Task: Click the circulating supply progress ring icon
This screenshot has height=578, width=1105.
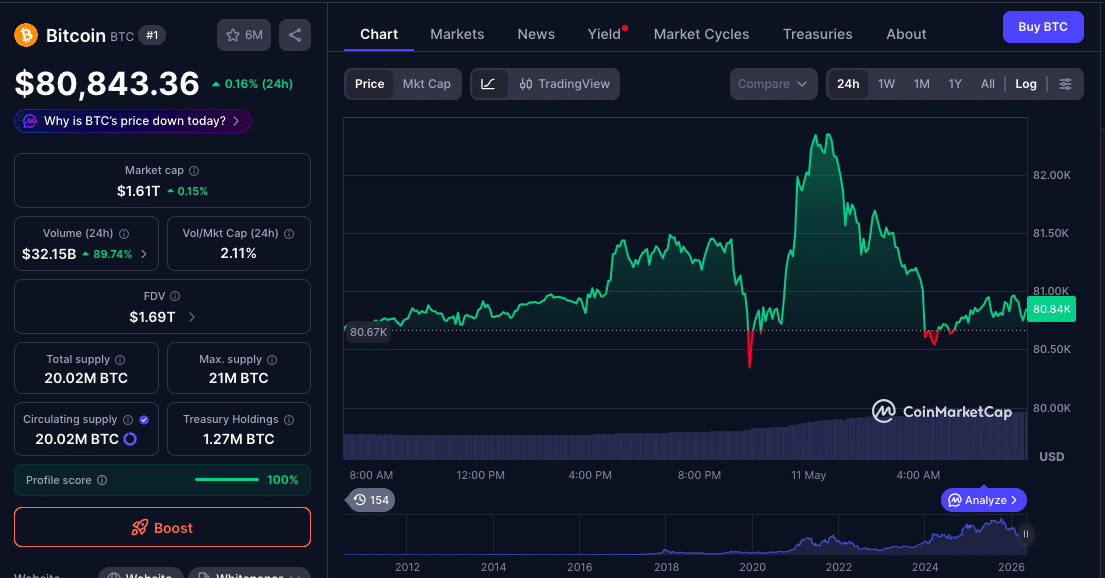Action: click(x=130, y=439)
